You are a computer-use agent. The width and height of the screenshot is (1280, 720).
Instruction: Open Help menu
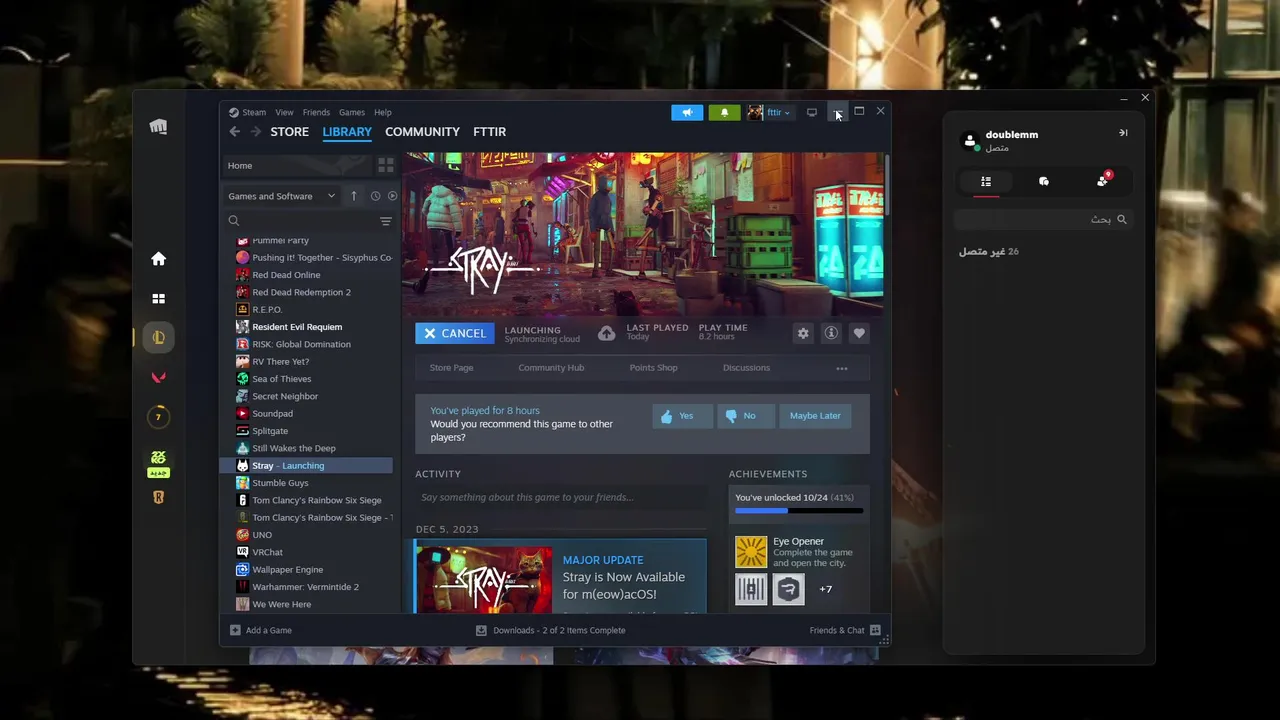coord(383,112)
